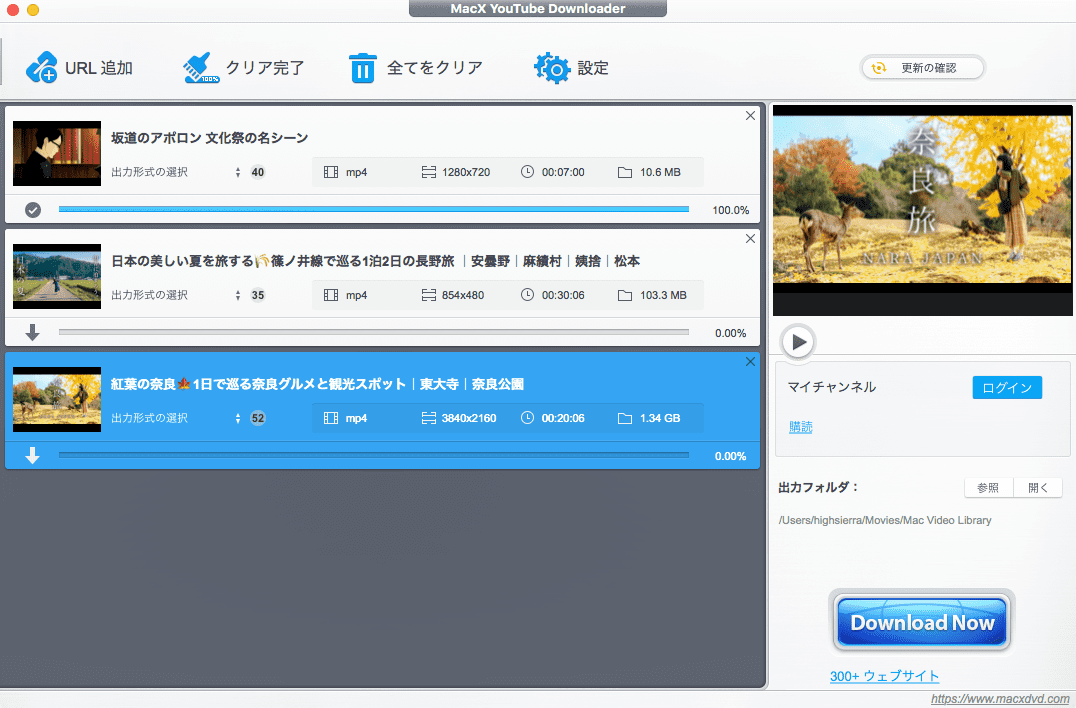Click the 全てをクリア label

435,68
